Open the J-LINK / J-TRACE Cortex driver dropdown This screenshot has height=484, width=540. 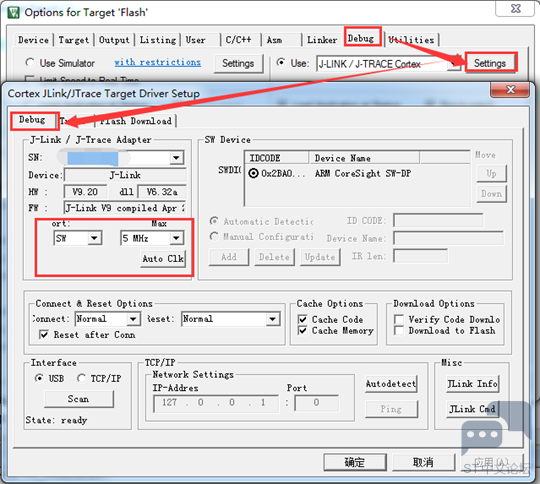455,64
